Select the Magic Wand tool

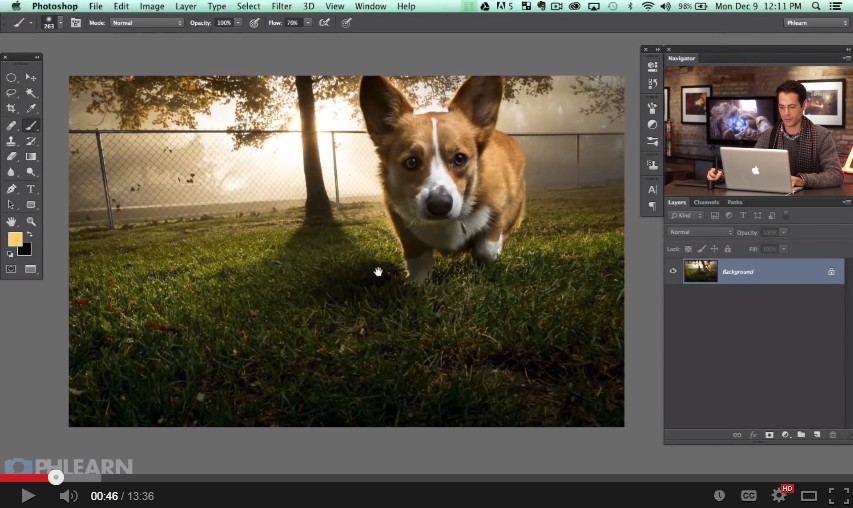[x=30, y=94]
